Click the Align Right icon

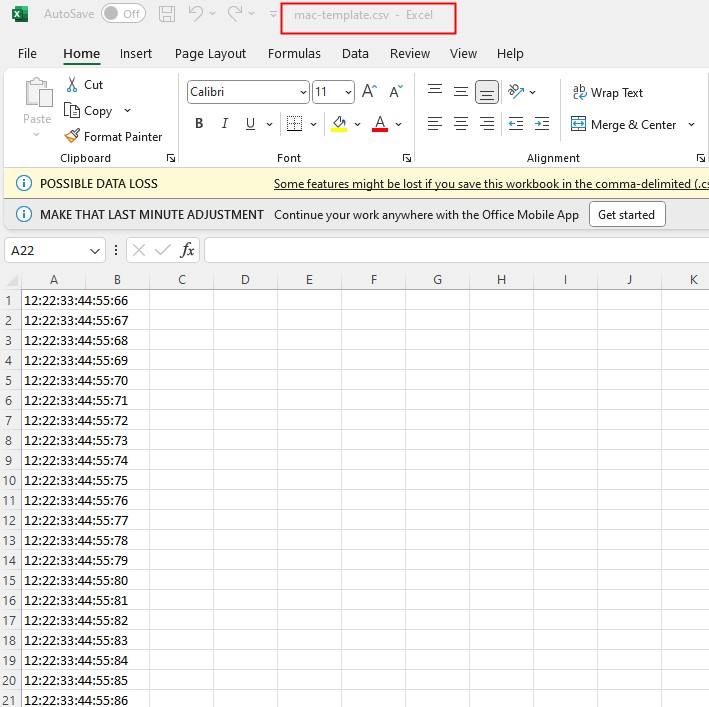[x=487, y=123]
